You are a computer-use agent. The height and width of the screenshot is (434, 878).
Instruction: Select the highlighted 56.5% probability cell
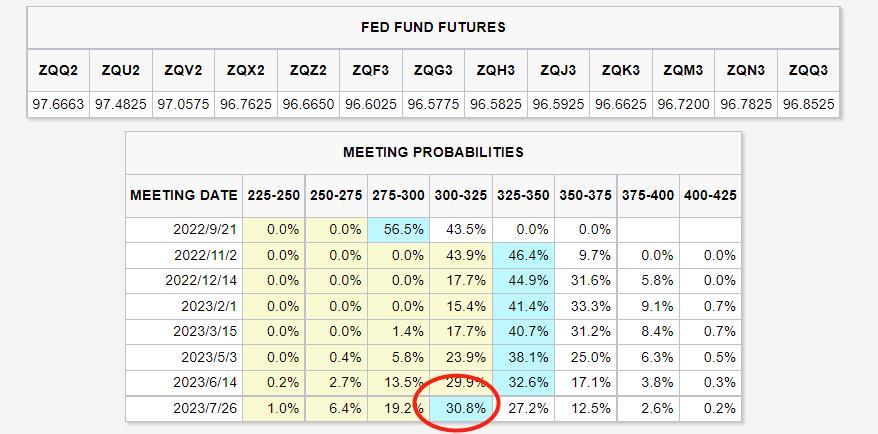(x=399, y=229)
